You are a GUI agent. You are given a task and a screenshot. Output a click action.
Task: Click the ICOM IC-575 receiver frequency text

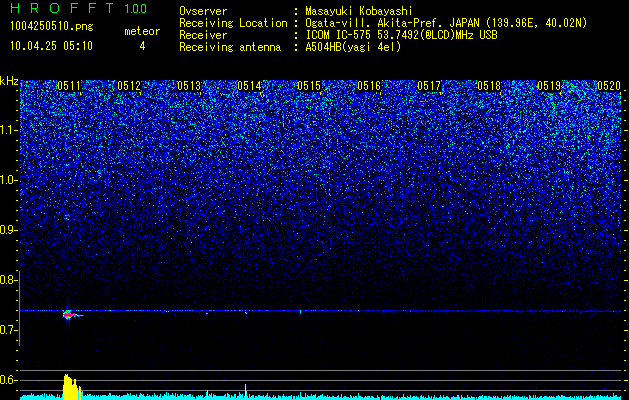pyautogui.click(x=401, y=35)
